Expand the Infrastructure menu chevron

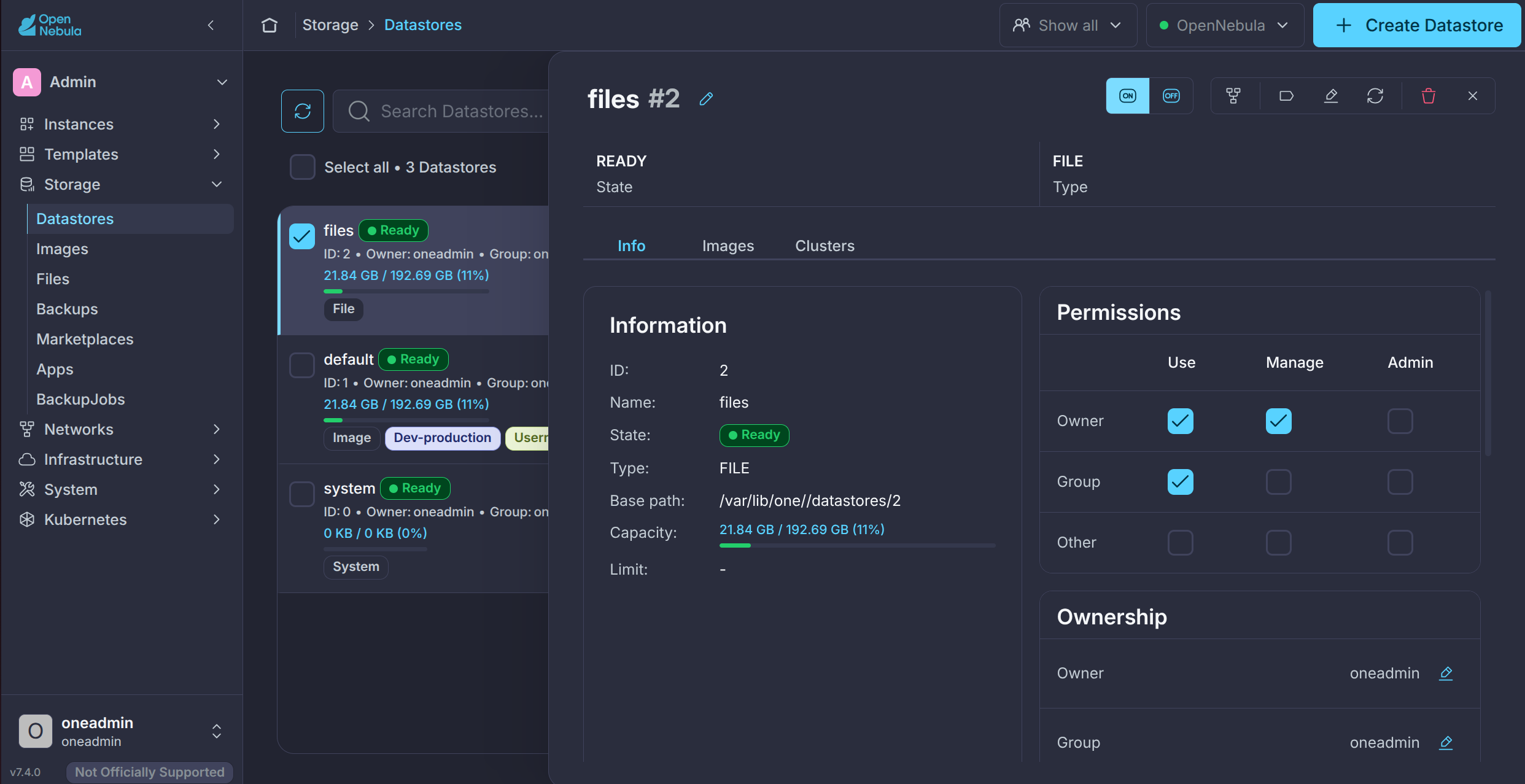click(x=217, y=459)
